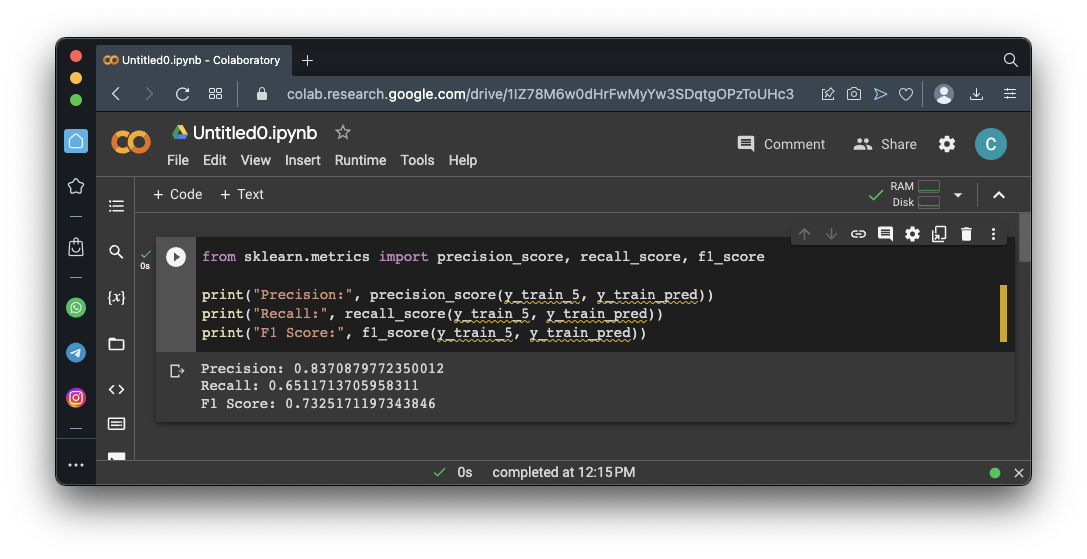Open the Insert menu
1087x559 pixels.
(x=302, y=160)
